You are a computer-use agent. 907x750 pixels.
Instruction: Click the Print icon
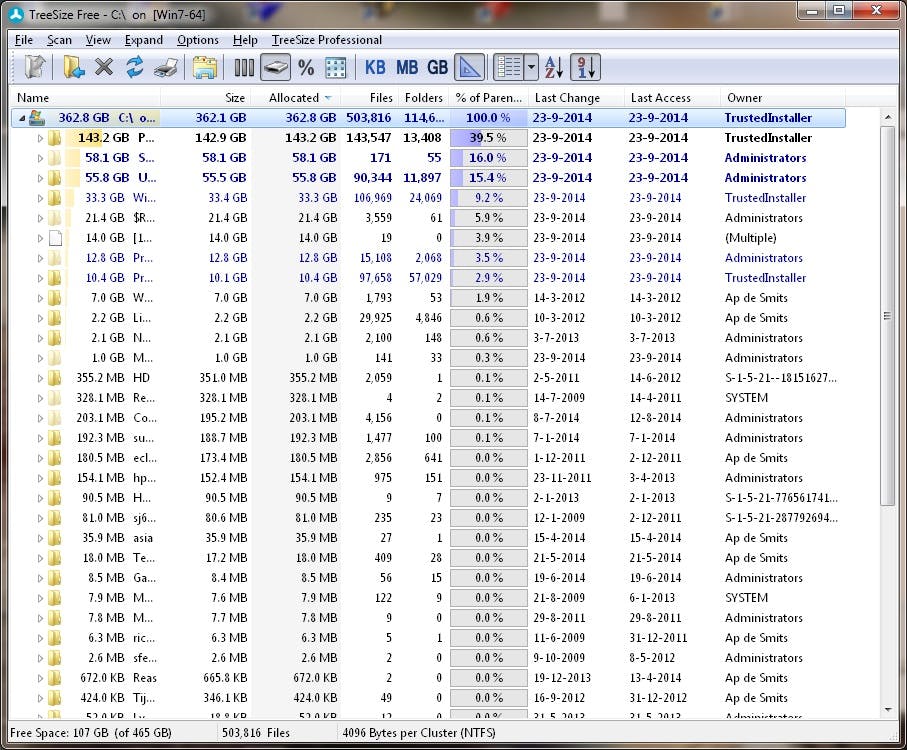click(x=167, y=67)
